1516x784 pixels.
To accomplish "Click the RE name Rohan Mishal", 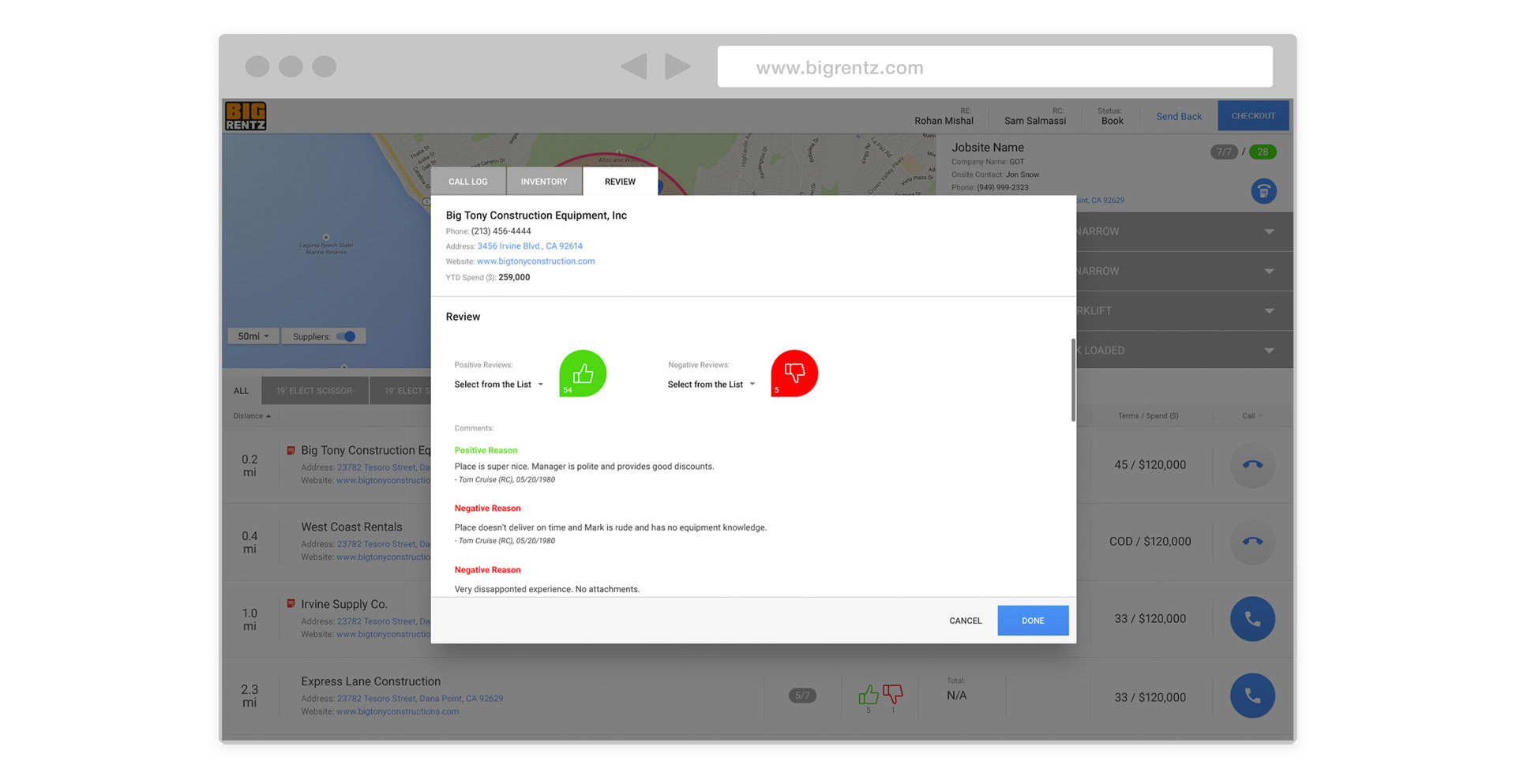I will [944, 121].
